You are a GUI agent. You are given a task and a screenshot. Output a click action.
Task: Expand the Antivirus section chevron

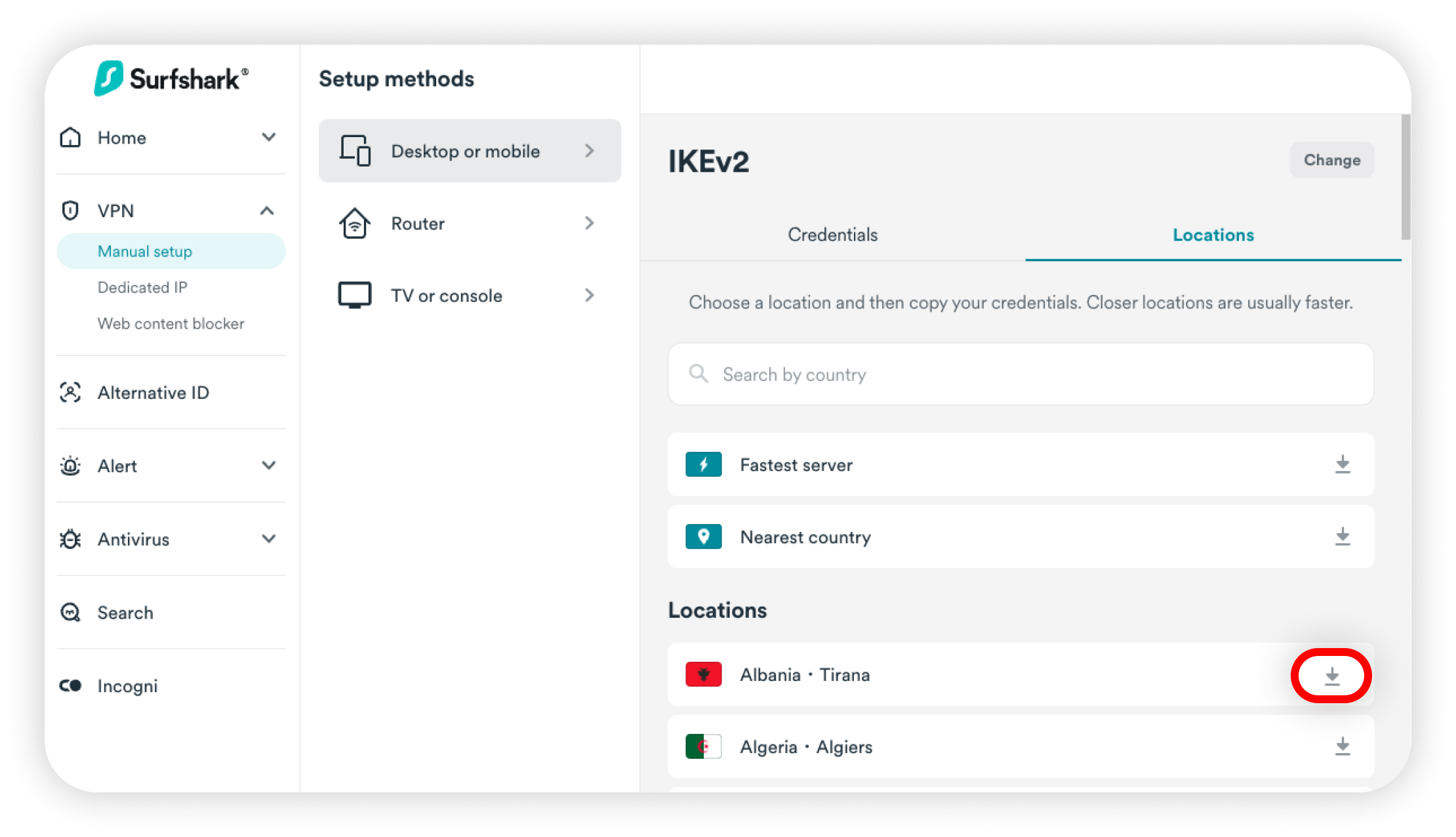tap(269, 539)
